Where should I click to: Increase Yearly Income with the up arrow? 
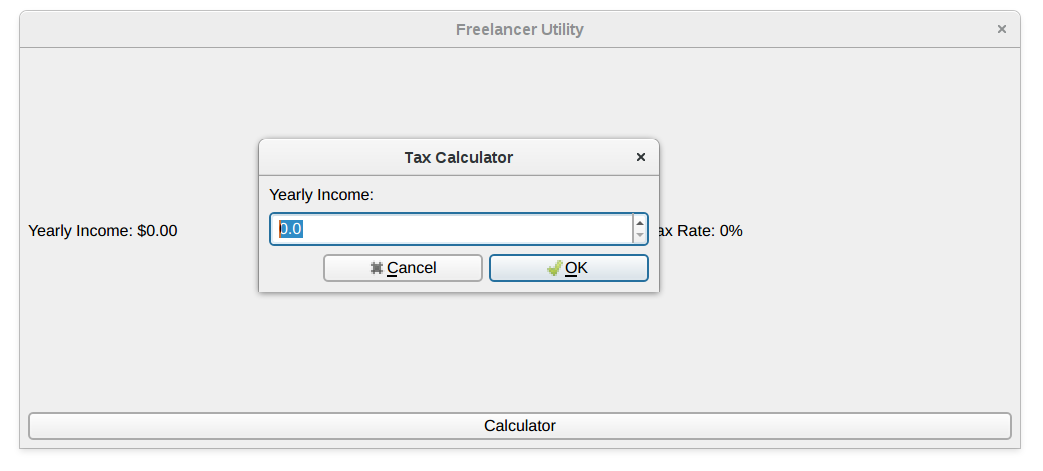640,222
